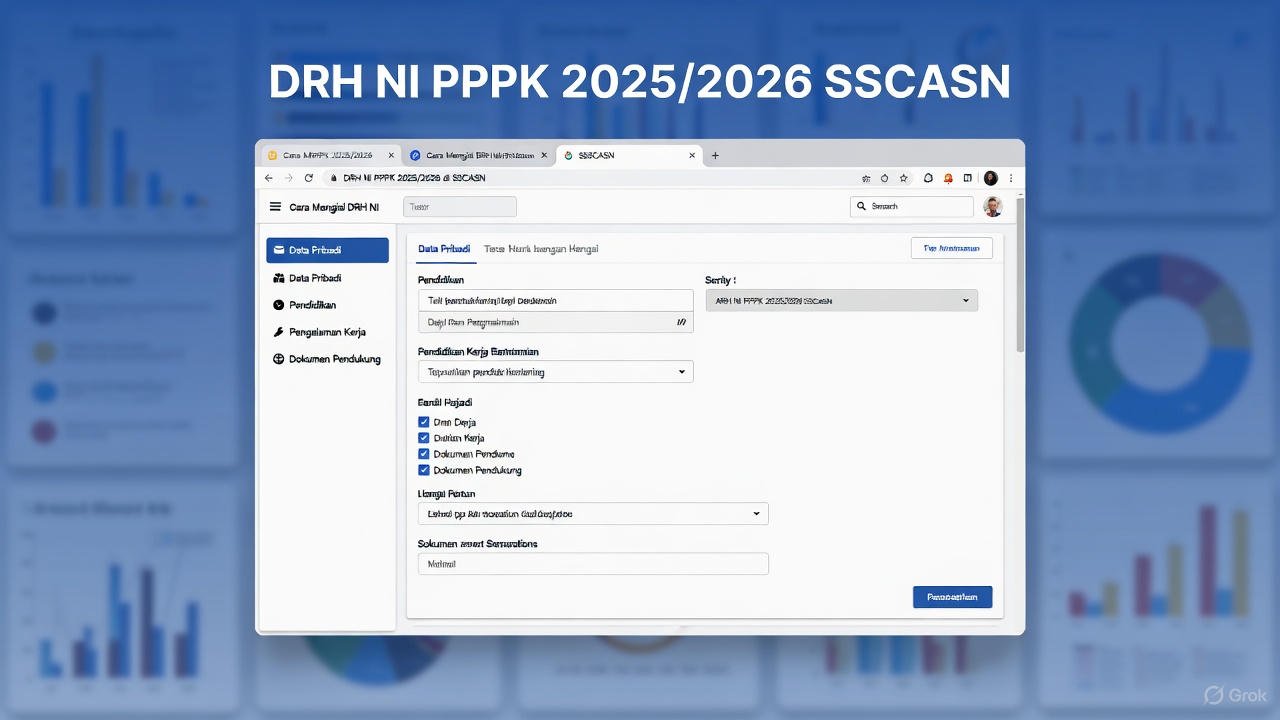The width and height of the screenshot is (1280, 720).
Task: Click the first Pendidikan text field
Action: (555, 300)
